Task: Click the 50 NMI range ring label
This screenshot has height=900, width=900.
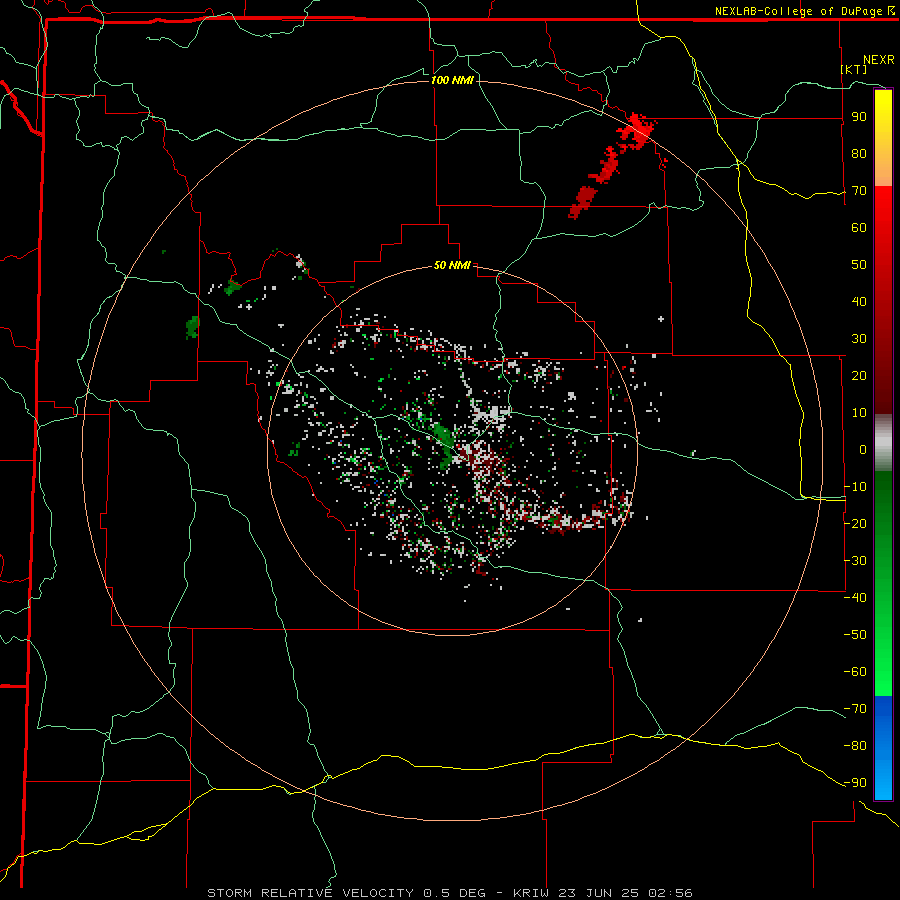Action: (452, 265)
